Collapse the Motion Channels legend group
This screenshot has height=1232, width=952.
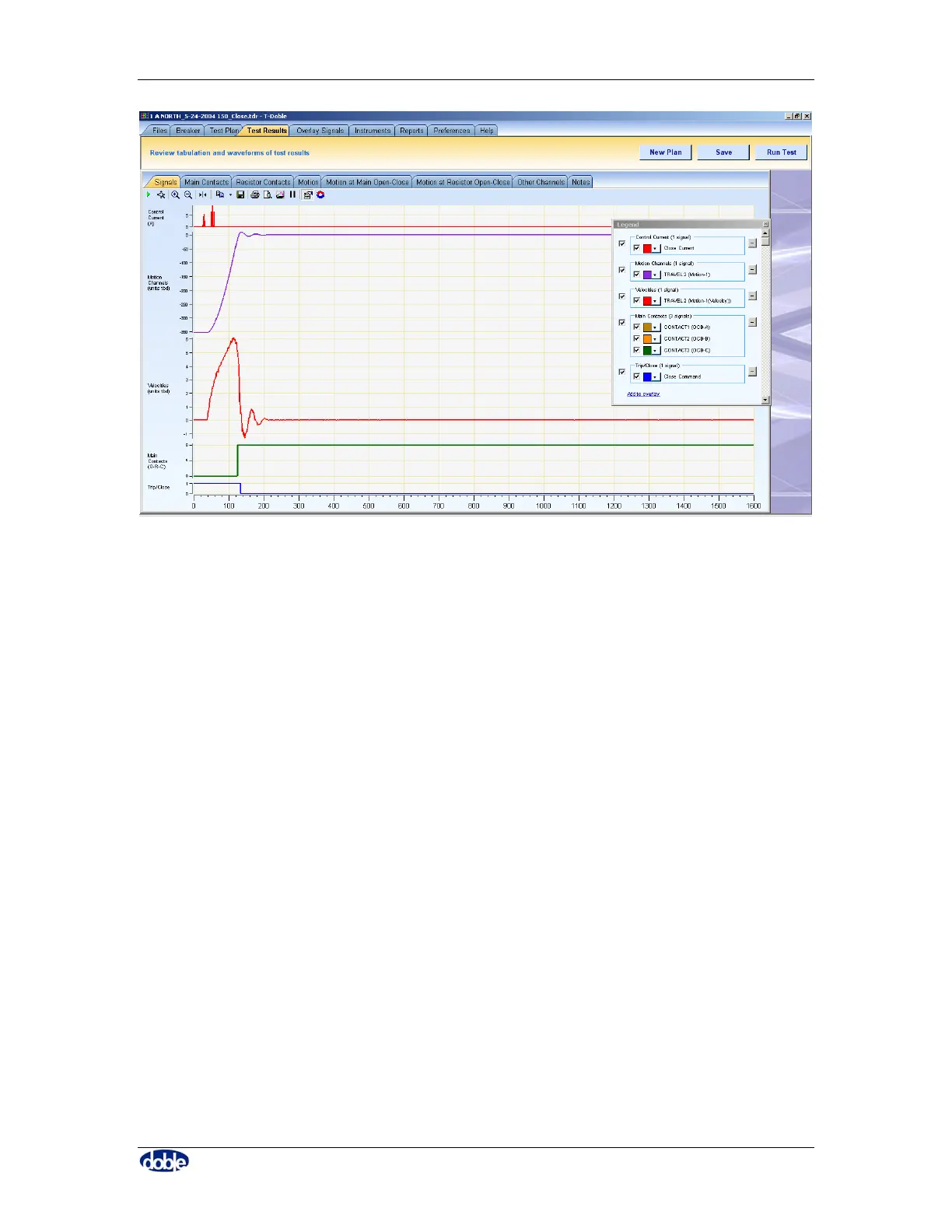pyautogui.click(x=752, y=270)
